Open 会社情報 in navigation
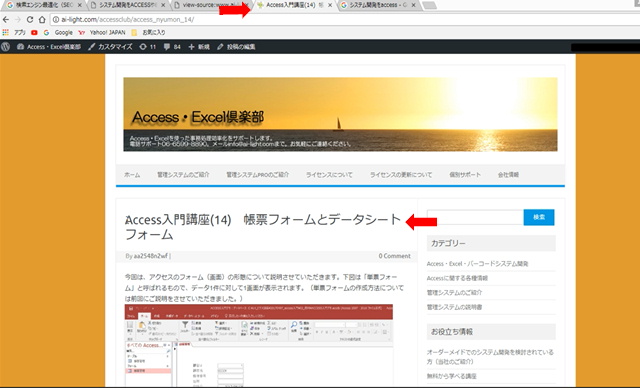 click(508, 175)
